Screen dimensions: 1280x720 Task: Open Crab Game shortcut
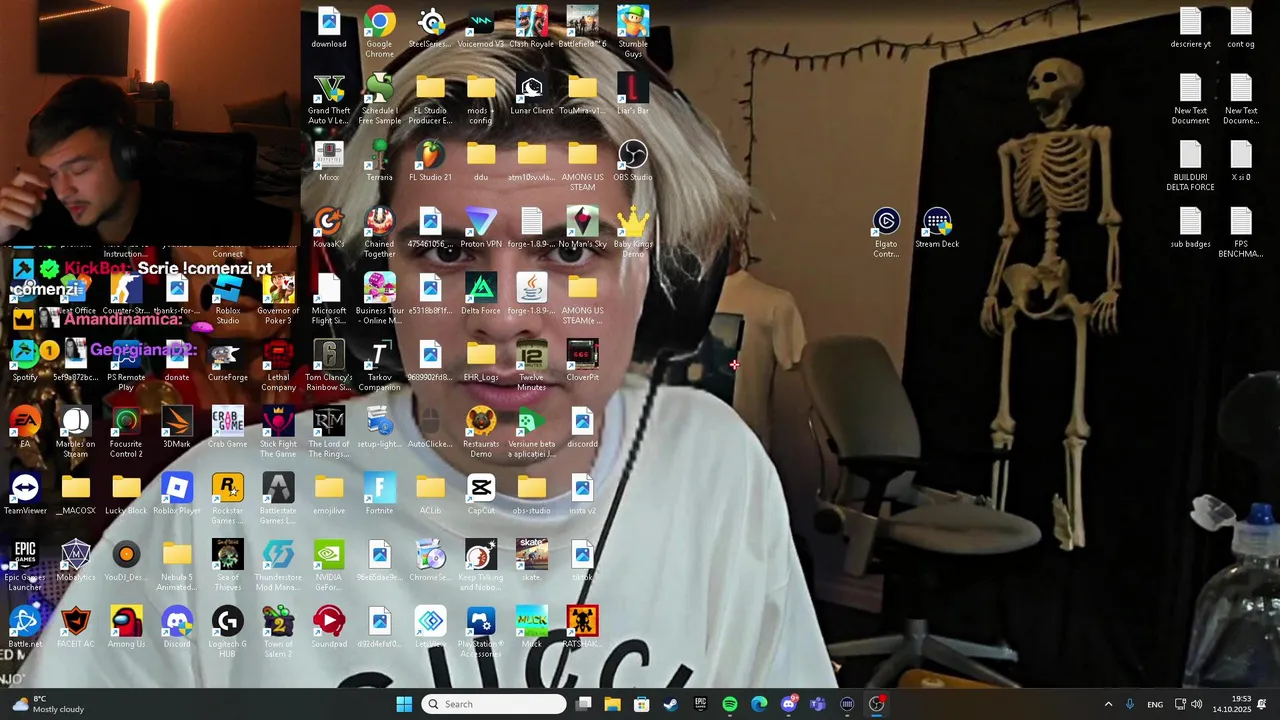tap(228, 427)
